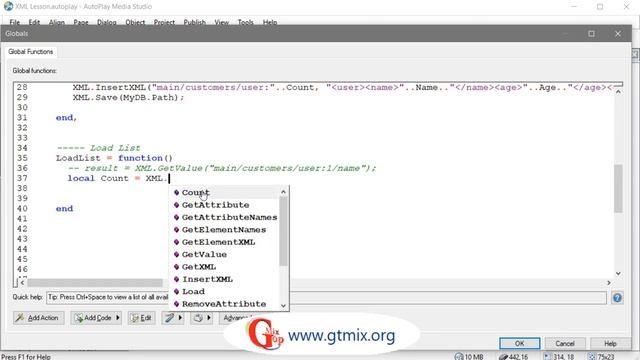Image resolution: width=640 pixels, height=360 pixels.
Task: Choose GetElementXML from the suggestion list
Action: tap(218, 242)
